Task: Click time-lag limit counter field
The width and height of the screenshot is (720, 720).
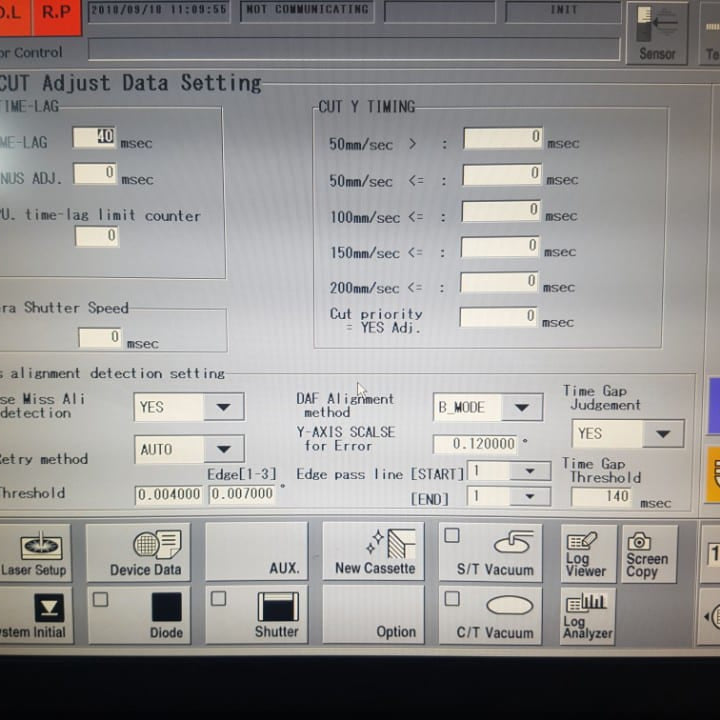Action: (x=97, y=236)
